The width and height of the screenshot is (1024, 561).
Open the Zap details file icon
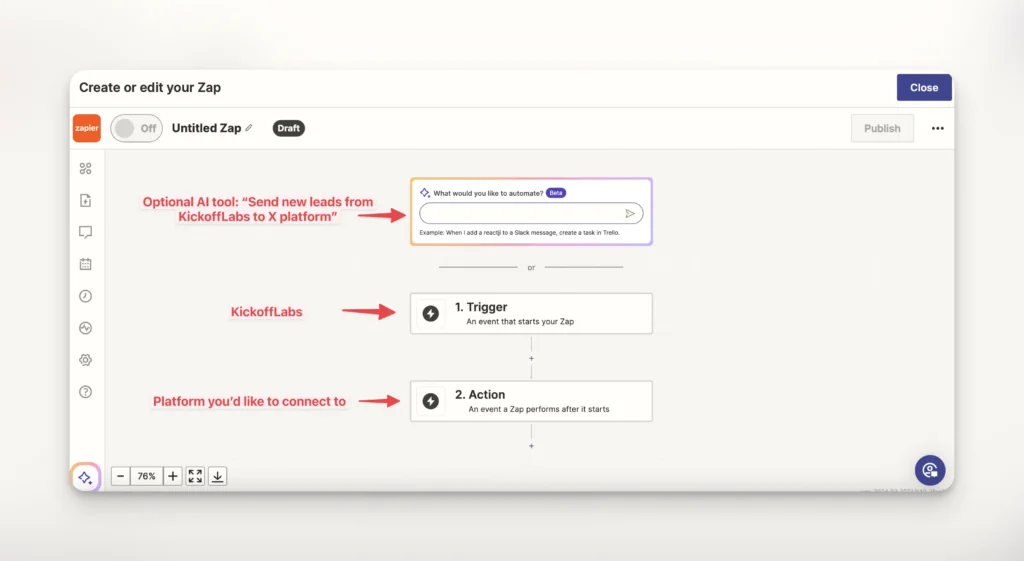[x=86, y=200]
